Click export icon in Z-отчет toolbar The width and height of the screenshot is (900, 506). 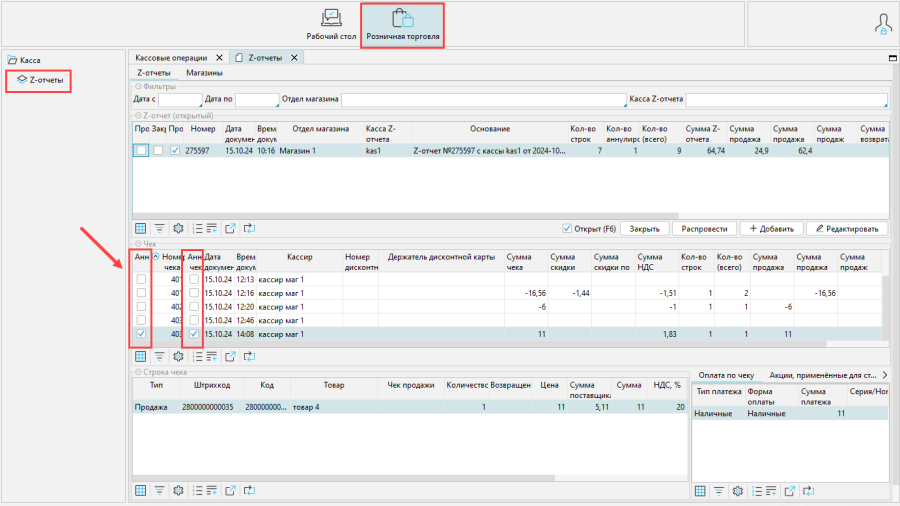(x=229, y=228)
